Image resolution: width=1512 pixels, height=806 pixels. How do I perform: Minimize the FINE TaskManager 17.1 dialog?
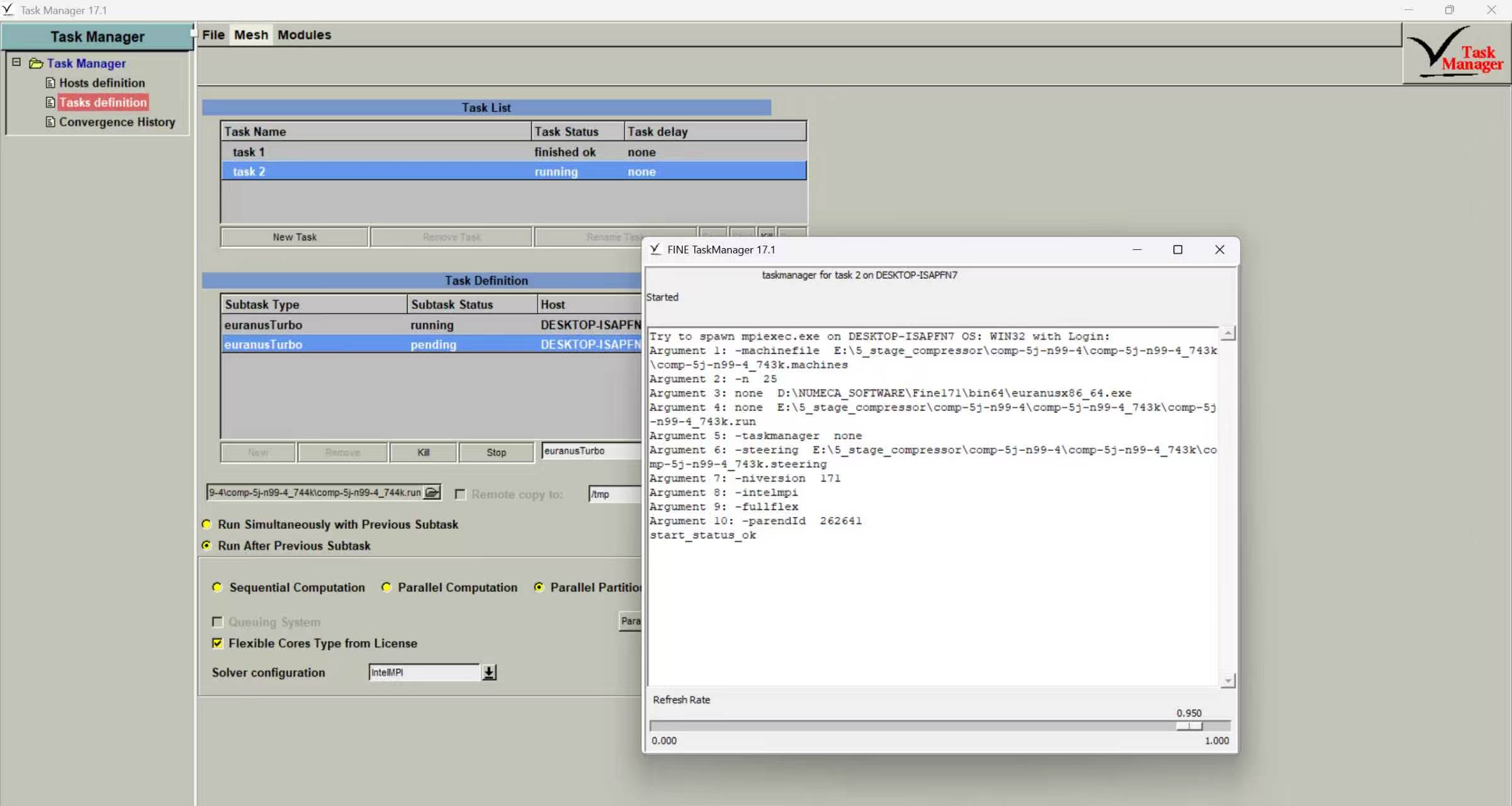tap(1137, 249)
